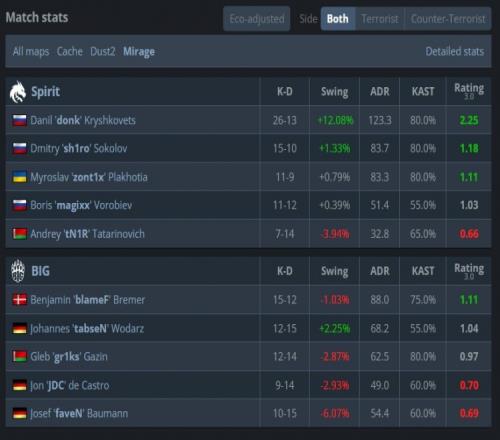Click the Swing column header for Spirit
Screen dimensions: 500x440
[x=334, y=92]
